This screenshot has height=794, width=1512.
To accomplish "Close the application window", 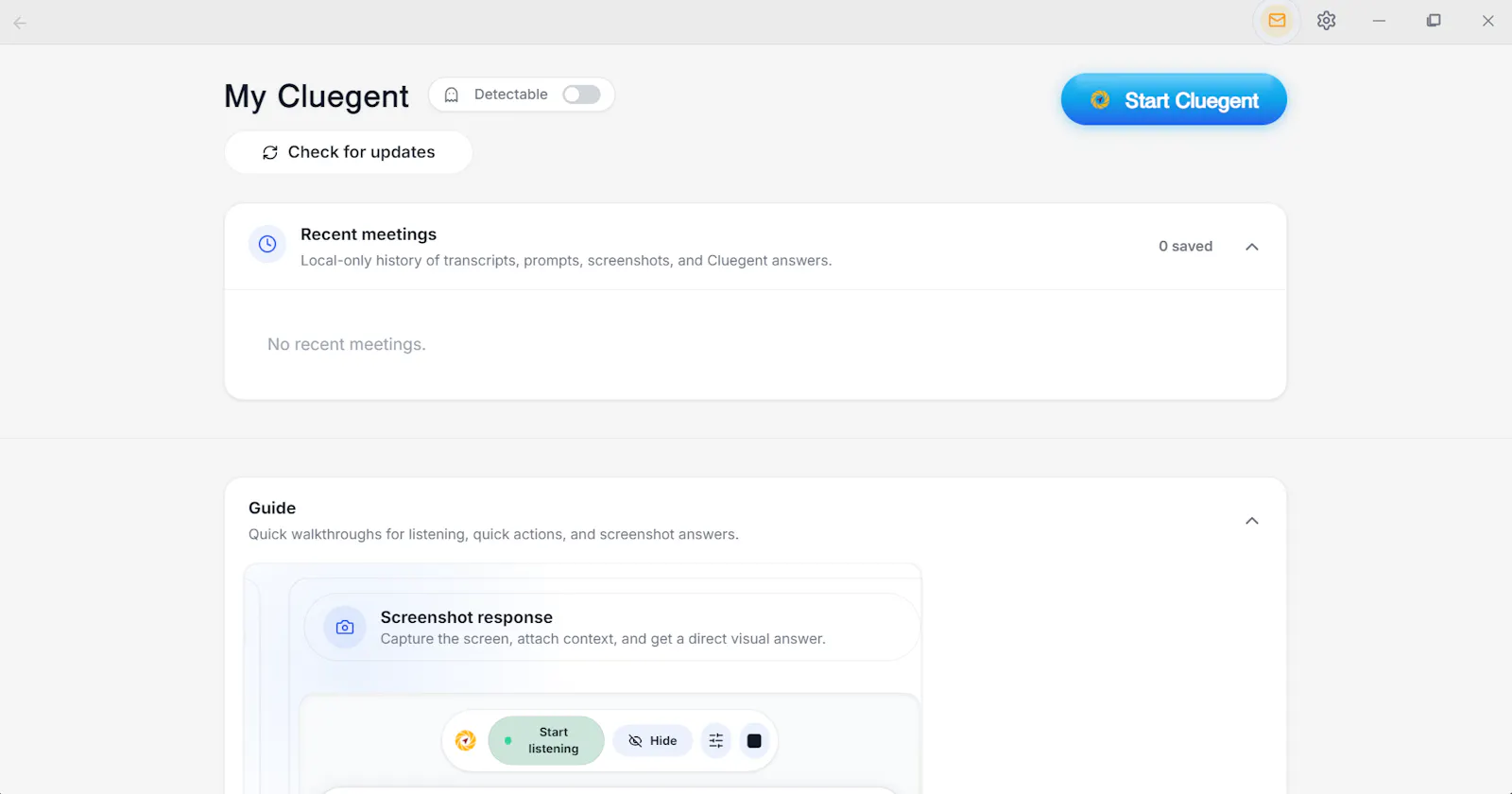I will 1488,21.
